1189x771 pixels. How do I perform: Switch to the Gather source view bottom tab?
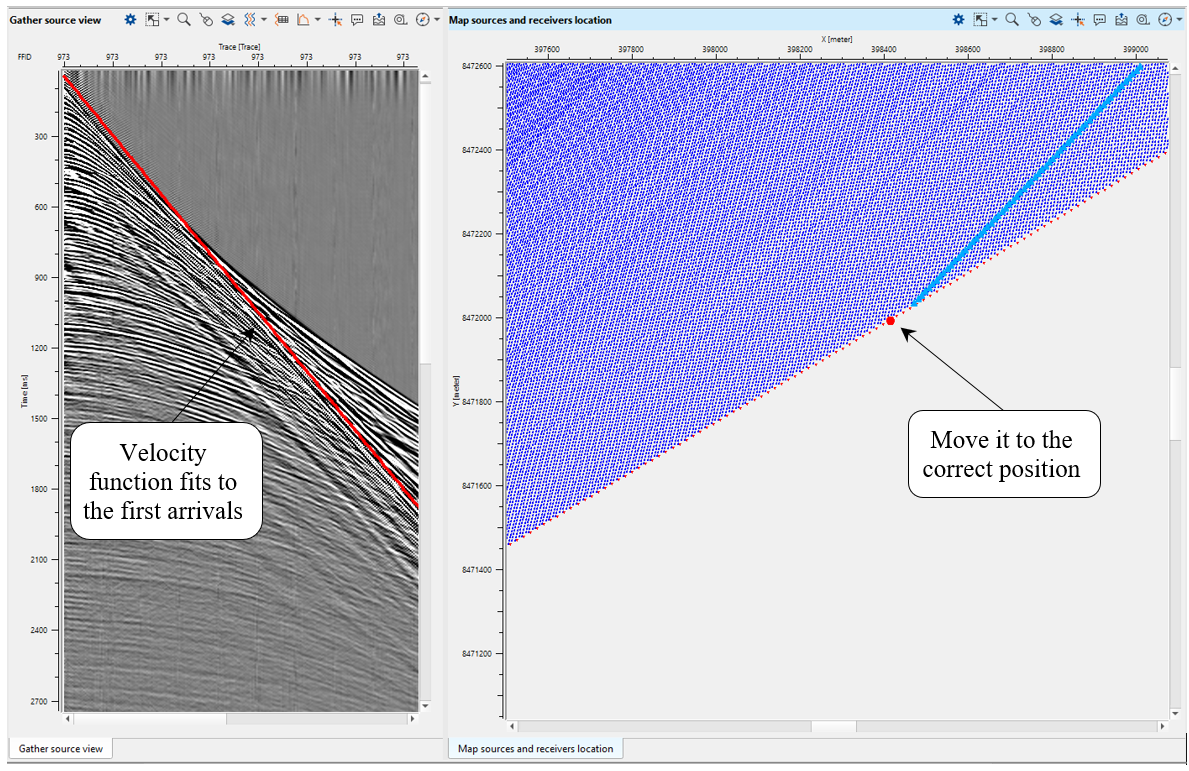[x=60, y=748]
